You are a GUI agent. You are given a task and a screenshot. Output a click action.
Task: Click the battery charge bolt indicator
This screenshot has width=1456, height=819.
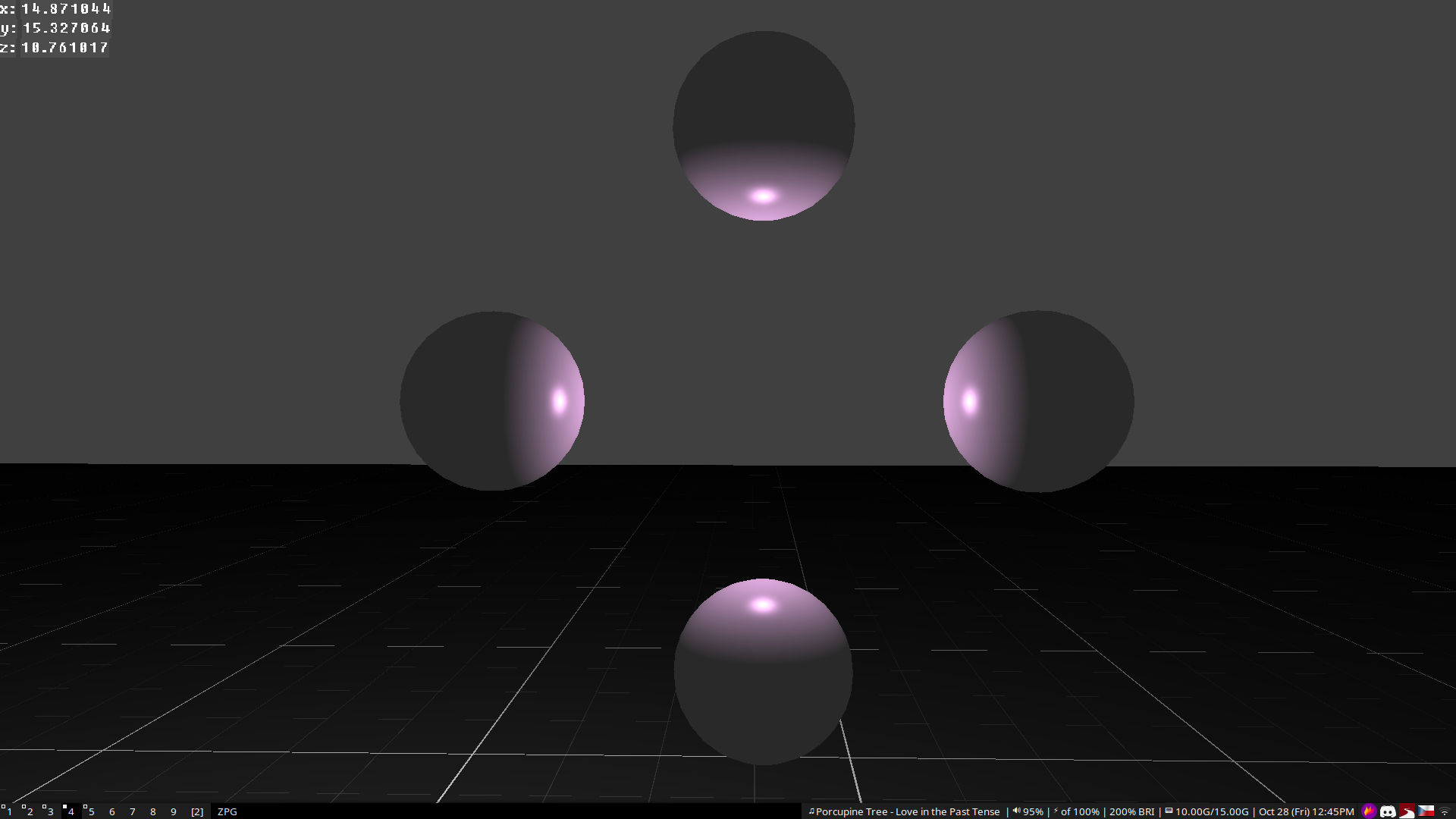tap(1056, 811)
